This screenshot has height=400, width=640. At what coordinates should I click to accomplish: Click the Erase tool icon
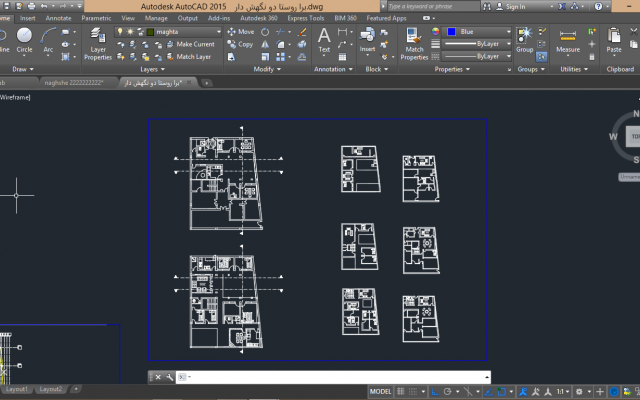pos(302,32)
